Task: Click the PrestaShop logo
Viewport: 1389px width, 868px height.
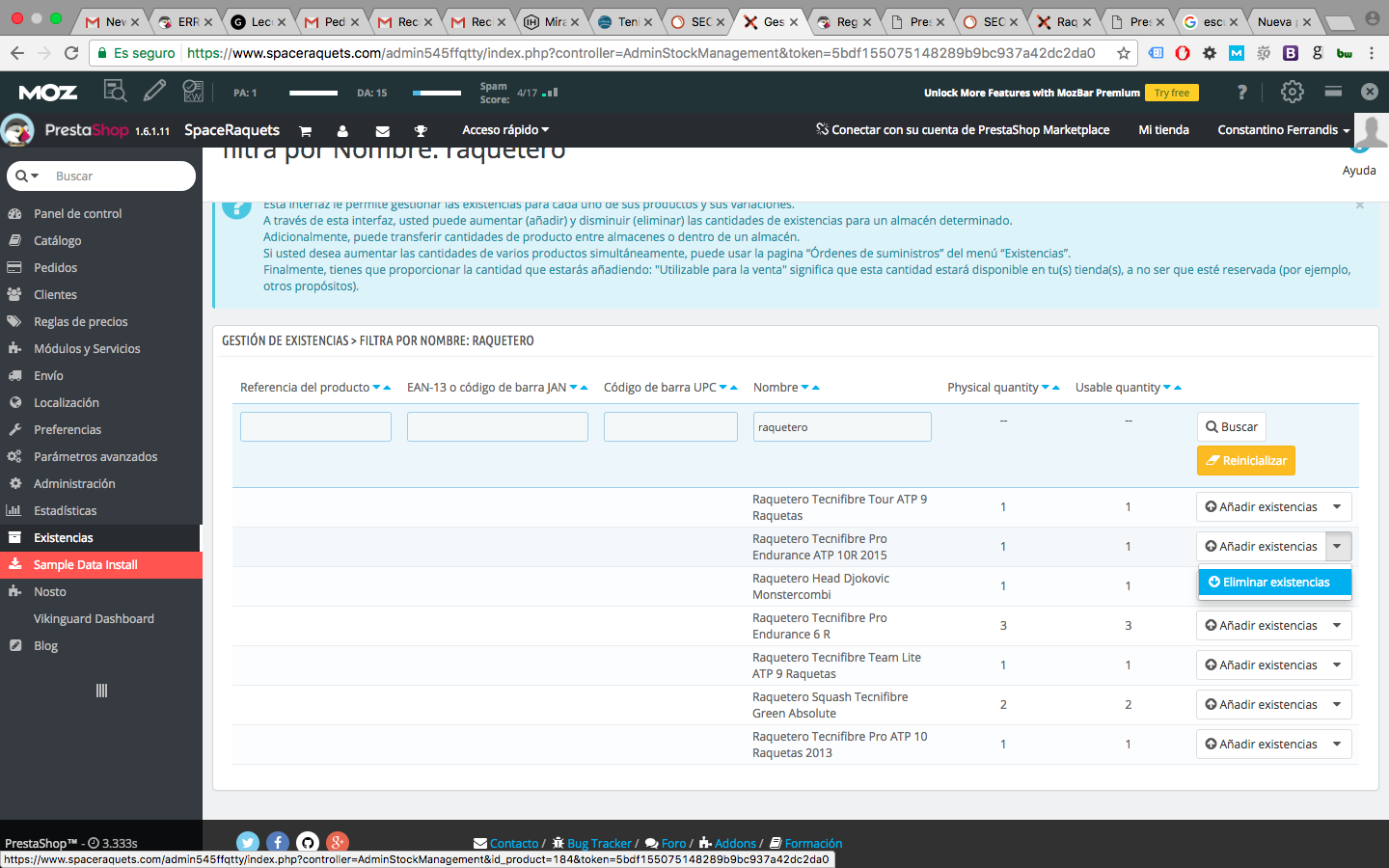Action: click(x=85, y=130)
